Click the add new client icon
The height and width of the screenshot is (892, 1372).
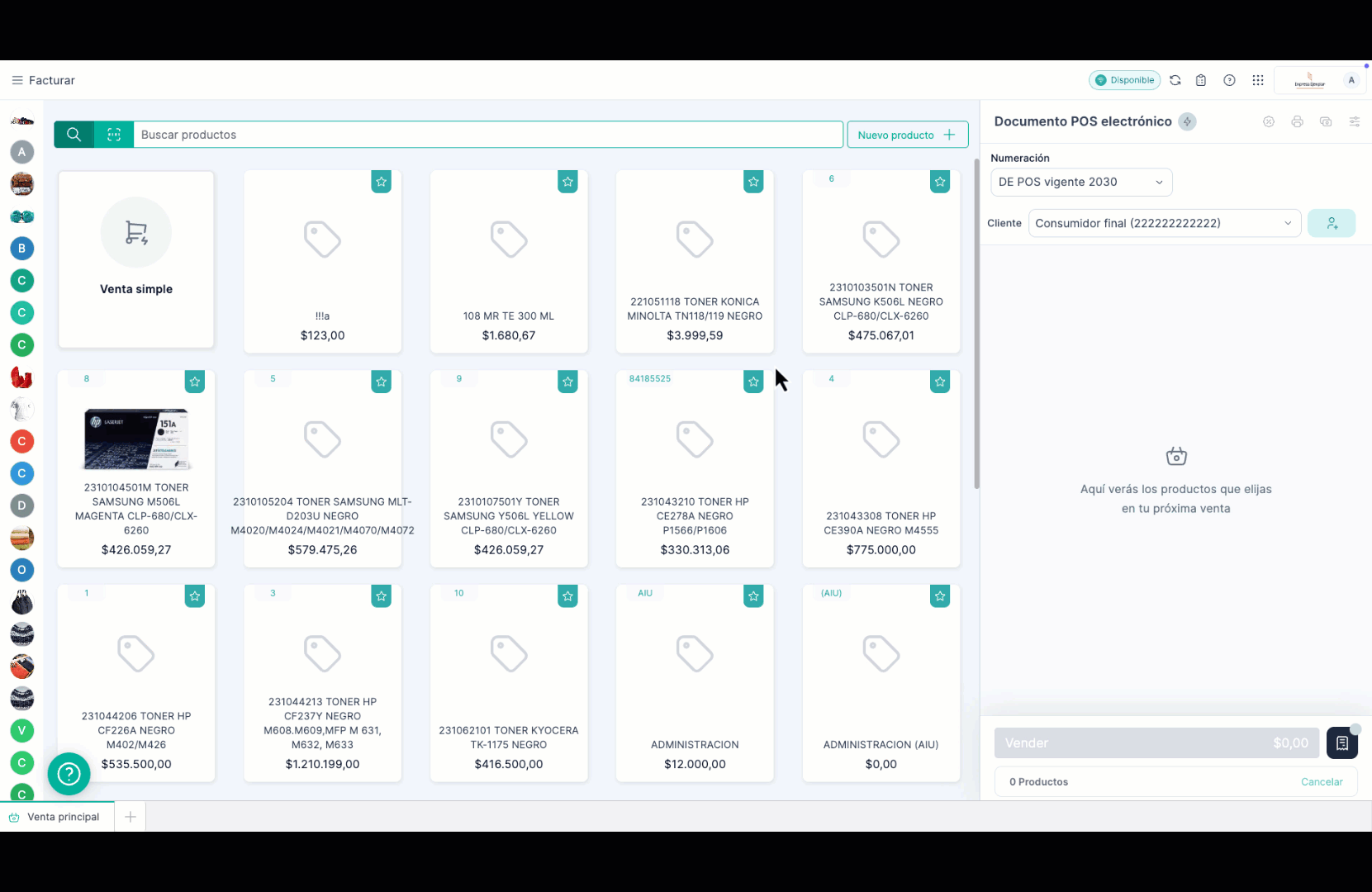1331,223
